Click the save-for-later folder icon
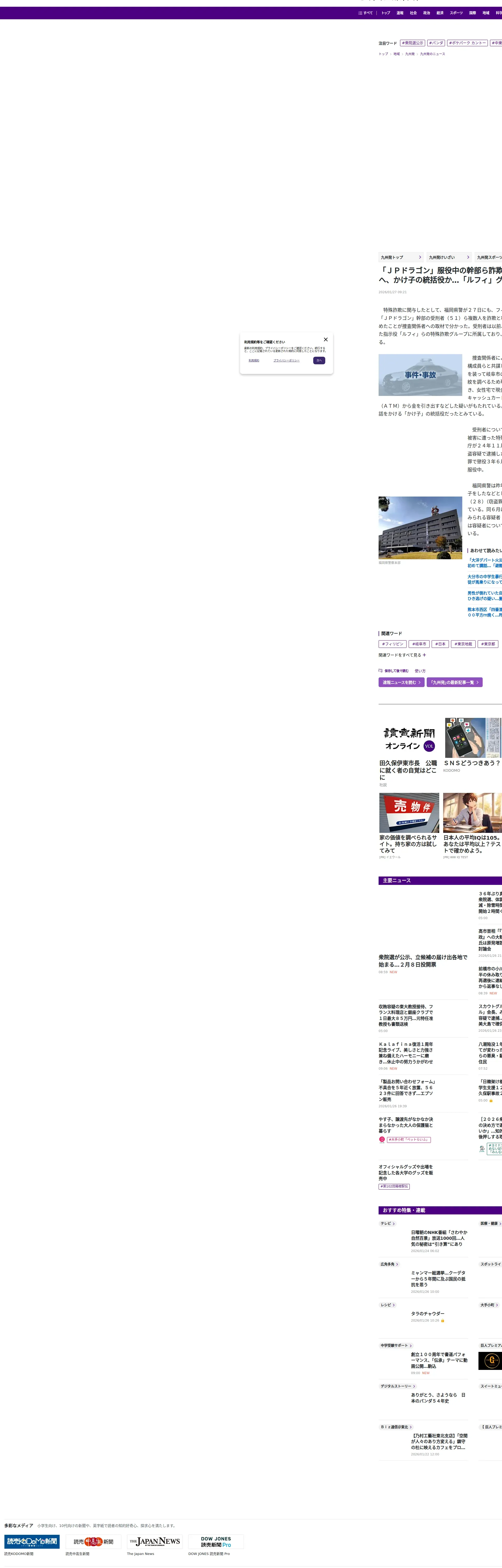Screen dimensions: 502x1568 (380, 671)
